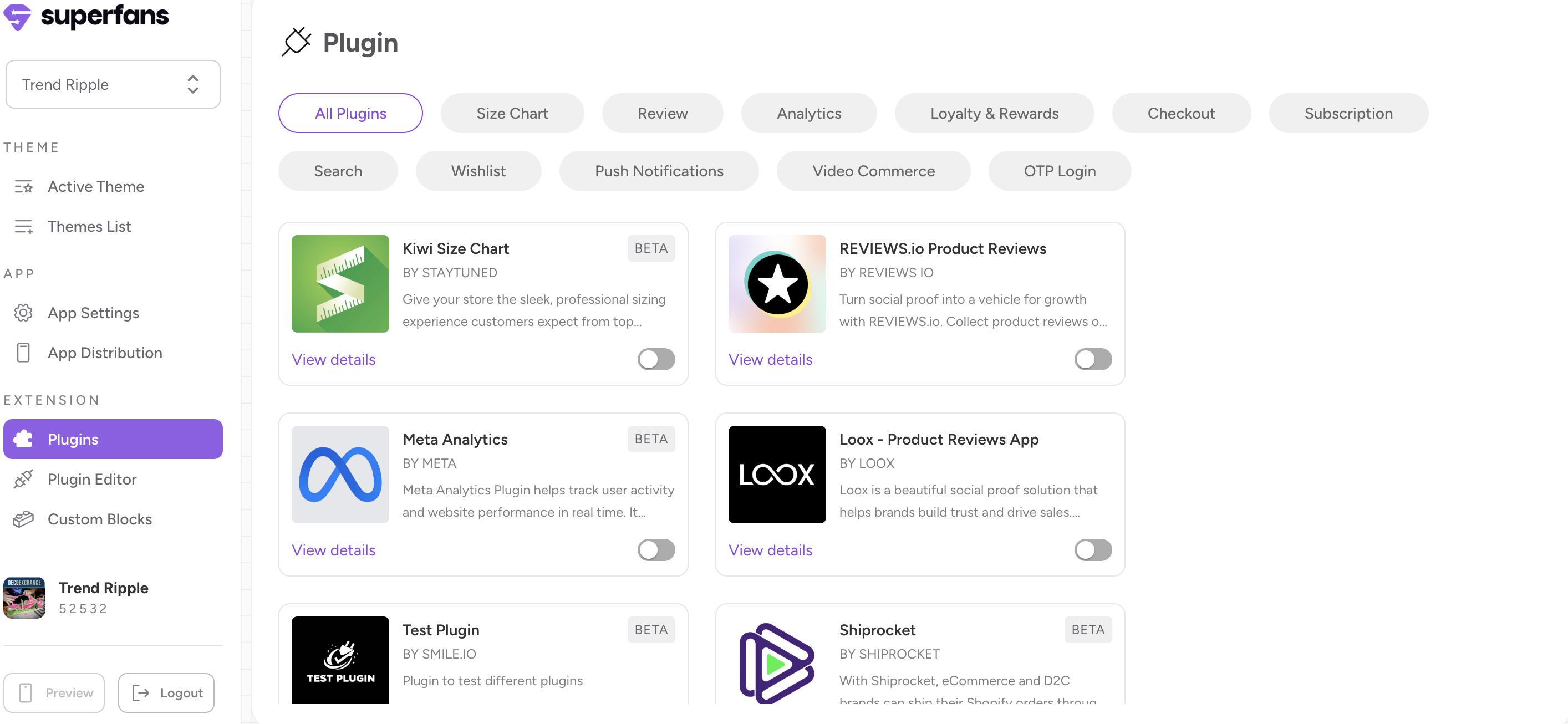Open the Trend Ripple store dropdown
Screen dimensions: 1568x724
tap(113, 85)
